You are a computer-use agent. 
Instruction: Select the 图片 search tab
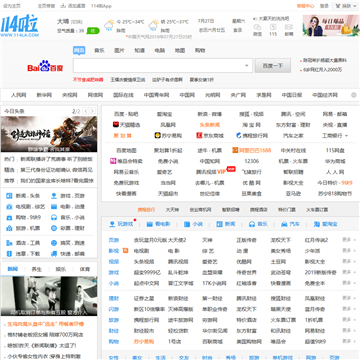pos(119,50)
